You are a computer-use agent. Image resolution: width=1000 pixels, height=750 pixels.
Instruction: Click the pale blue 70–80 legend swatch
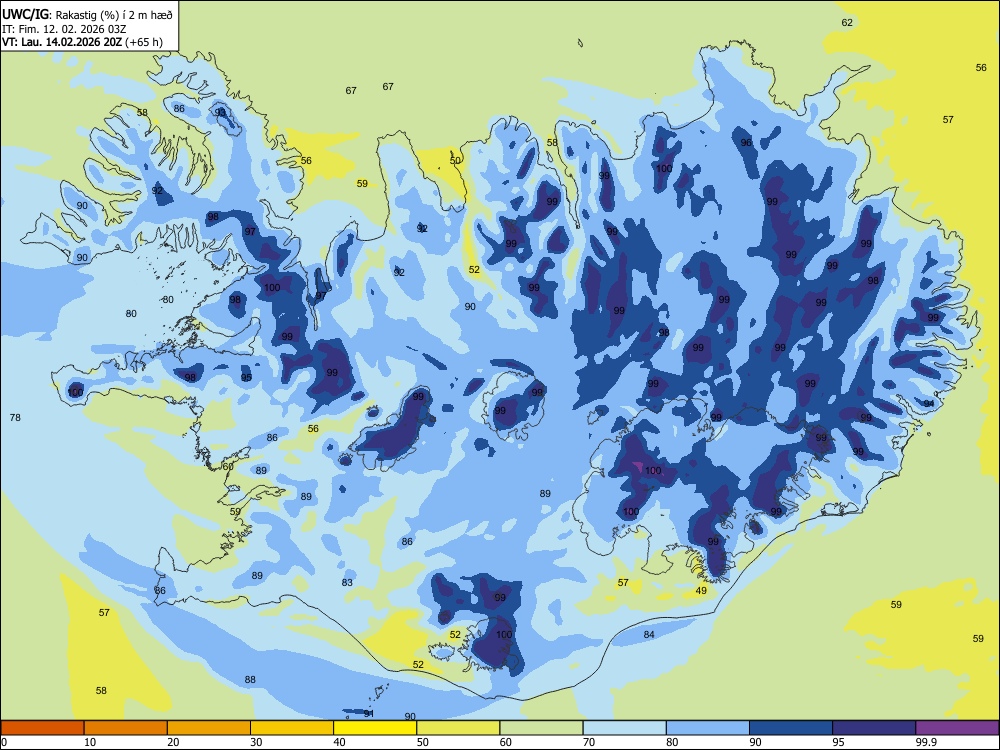[624, 728]
